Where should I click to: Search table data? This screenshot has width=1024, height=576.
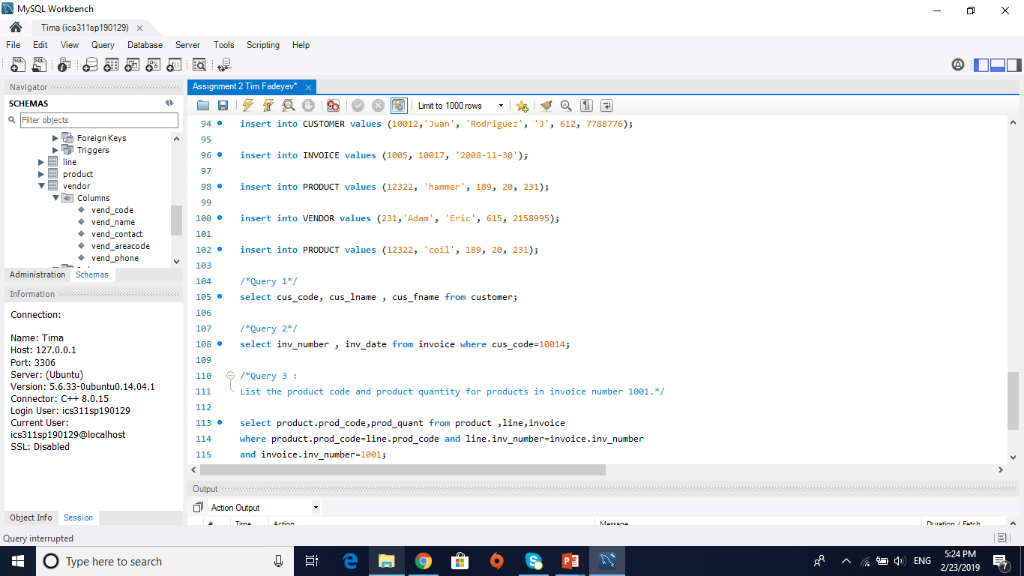199,65
